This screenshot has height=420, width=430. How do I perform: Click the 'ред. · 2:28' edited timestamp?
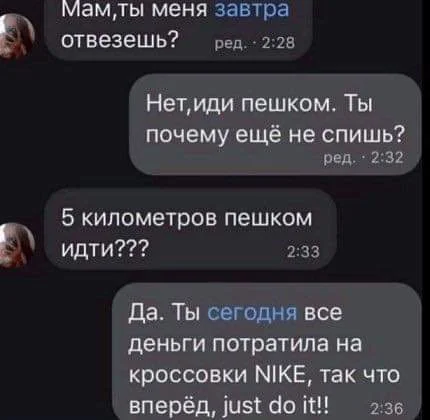point(254,43)
